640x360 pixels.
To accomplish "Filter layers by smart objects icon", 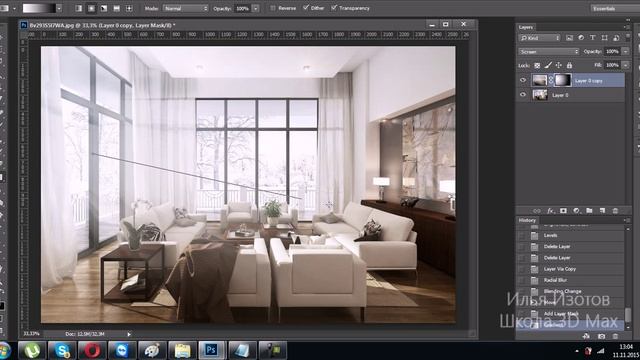I will point(616,38).
